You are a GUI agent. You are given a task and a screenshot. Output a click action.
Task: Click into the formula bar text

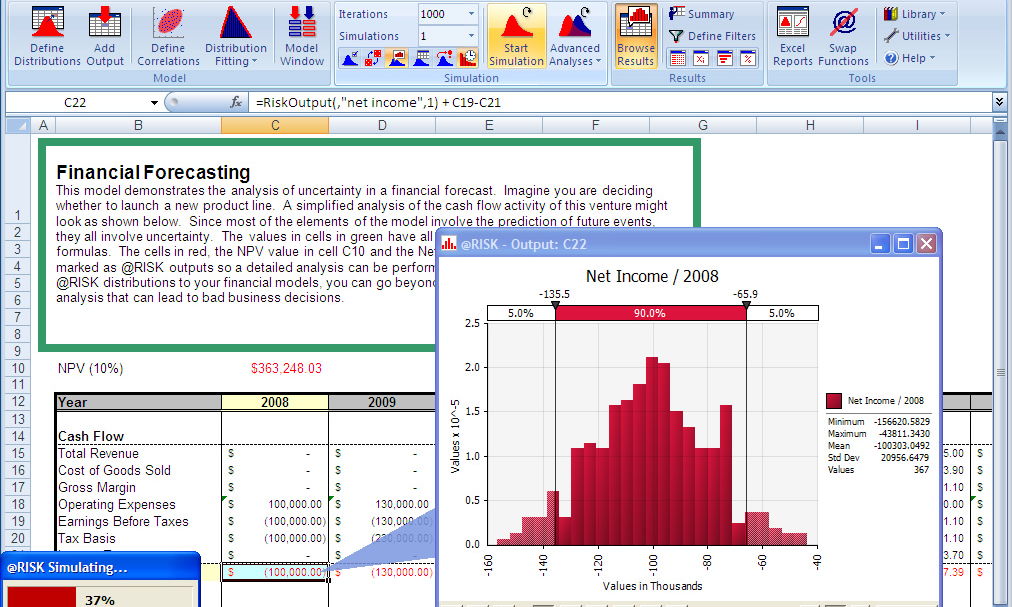click(620, 102)
